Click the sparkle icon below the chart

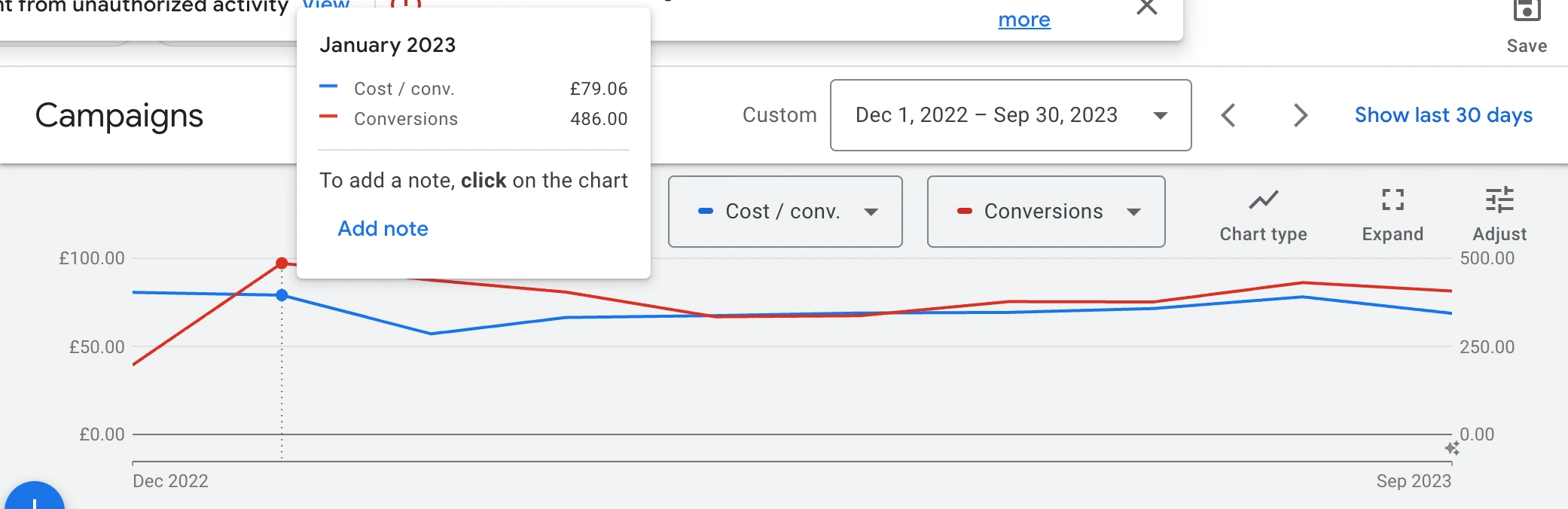1452,449
